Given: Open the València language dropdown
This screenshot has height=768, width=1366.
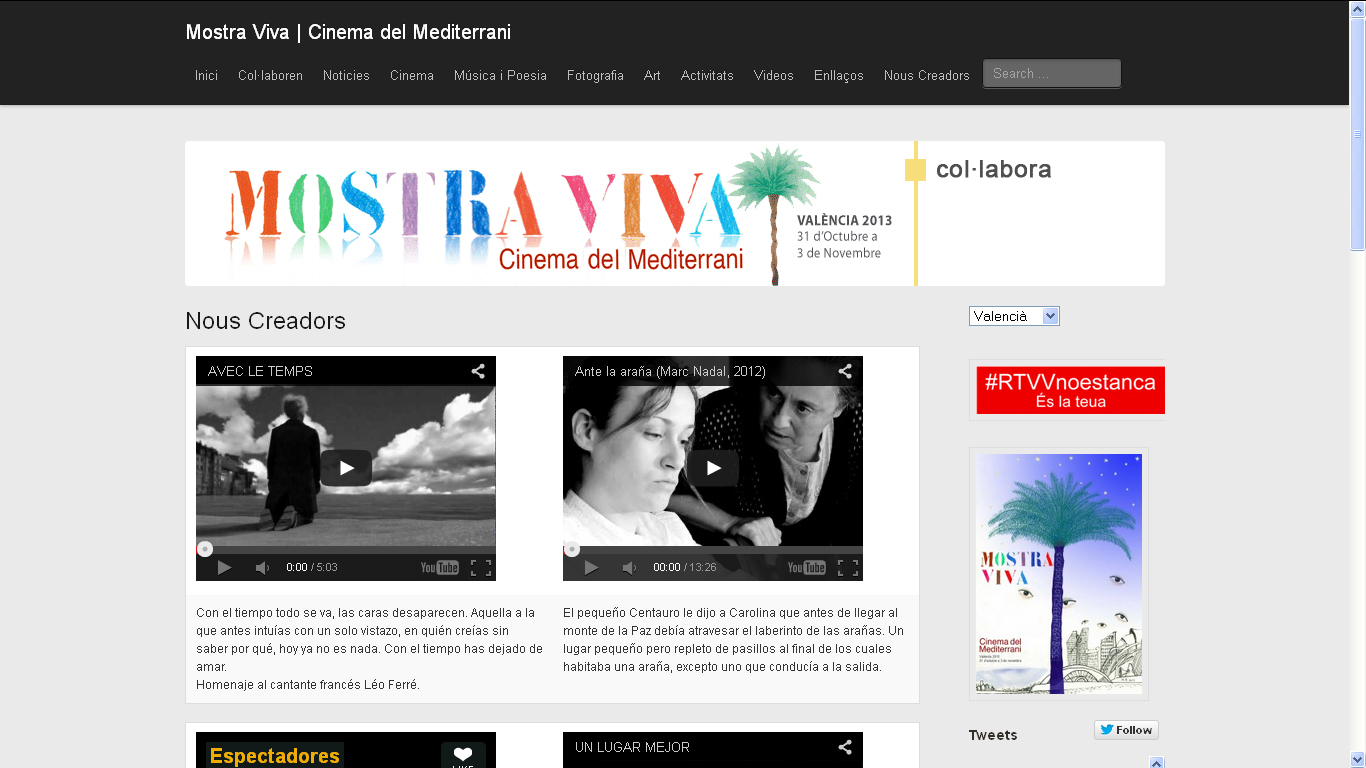Looking at the screenshot, I should 1014,316.
